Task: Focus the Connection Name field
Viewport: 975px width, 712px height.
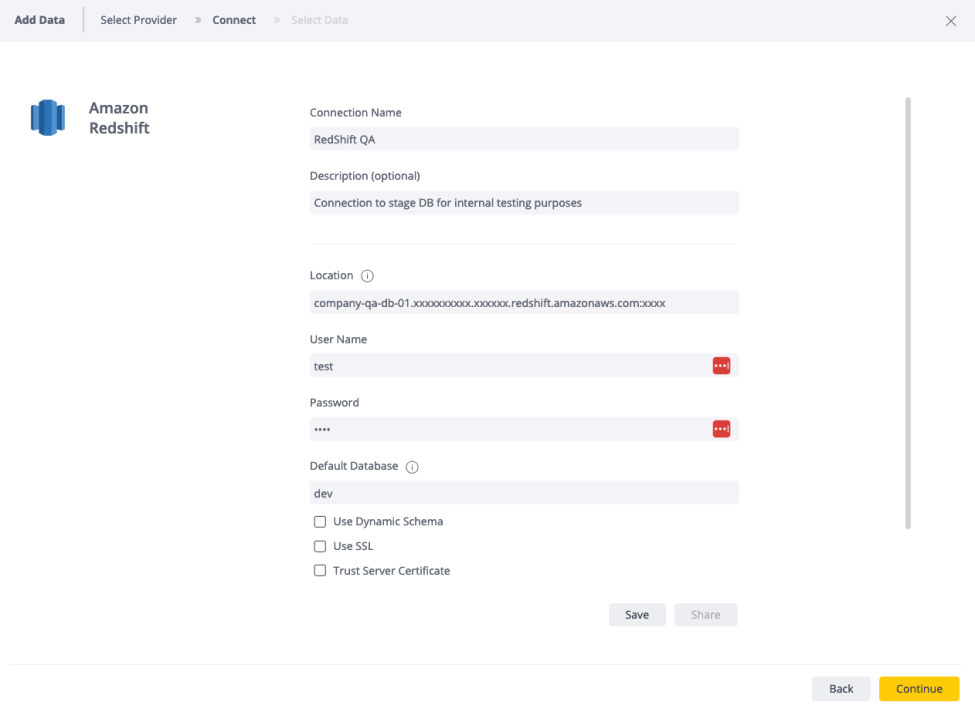Action: [524, 139]
